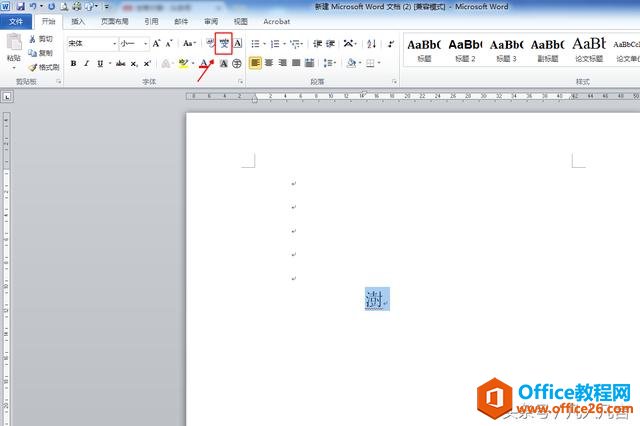Switch to the 审阅 (Review) tab
This screenshot has height=426, width=640.
point(211,21)
